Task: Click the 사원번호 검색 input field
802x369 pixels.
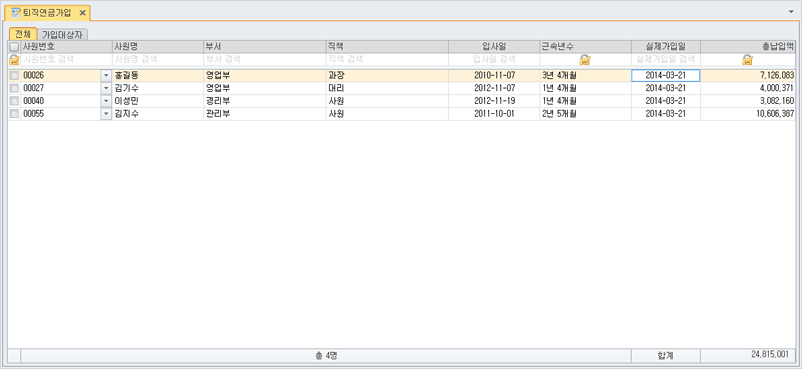Action: coord(66,60)
